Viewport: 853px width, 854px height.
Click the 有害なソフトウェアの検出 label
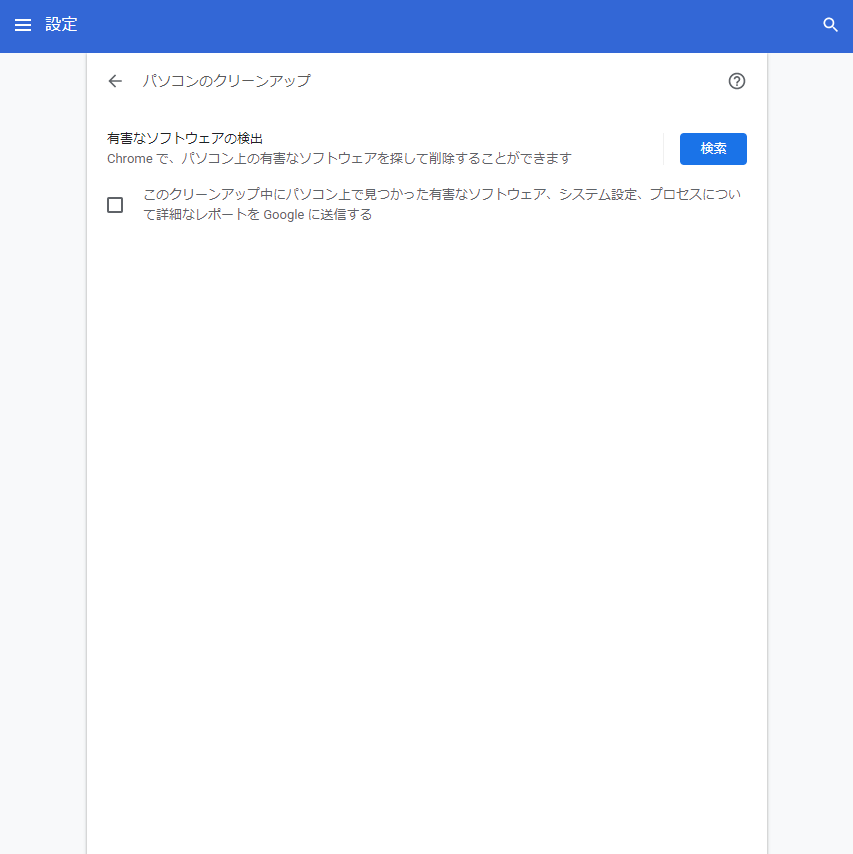[x=185, y=138]
